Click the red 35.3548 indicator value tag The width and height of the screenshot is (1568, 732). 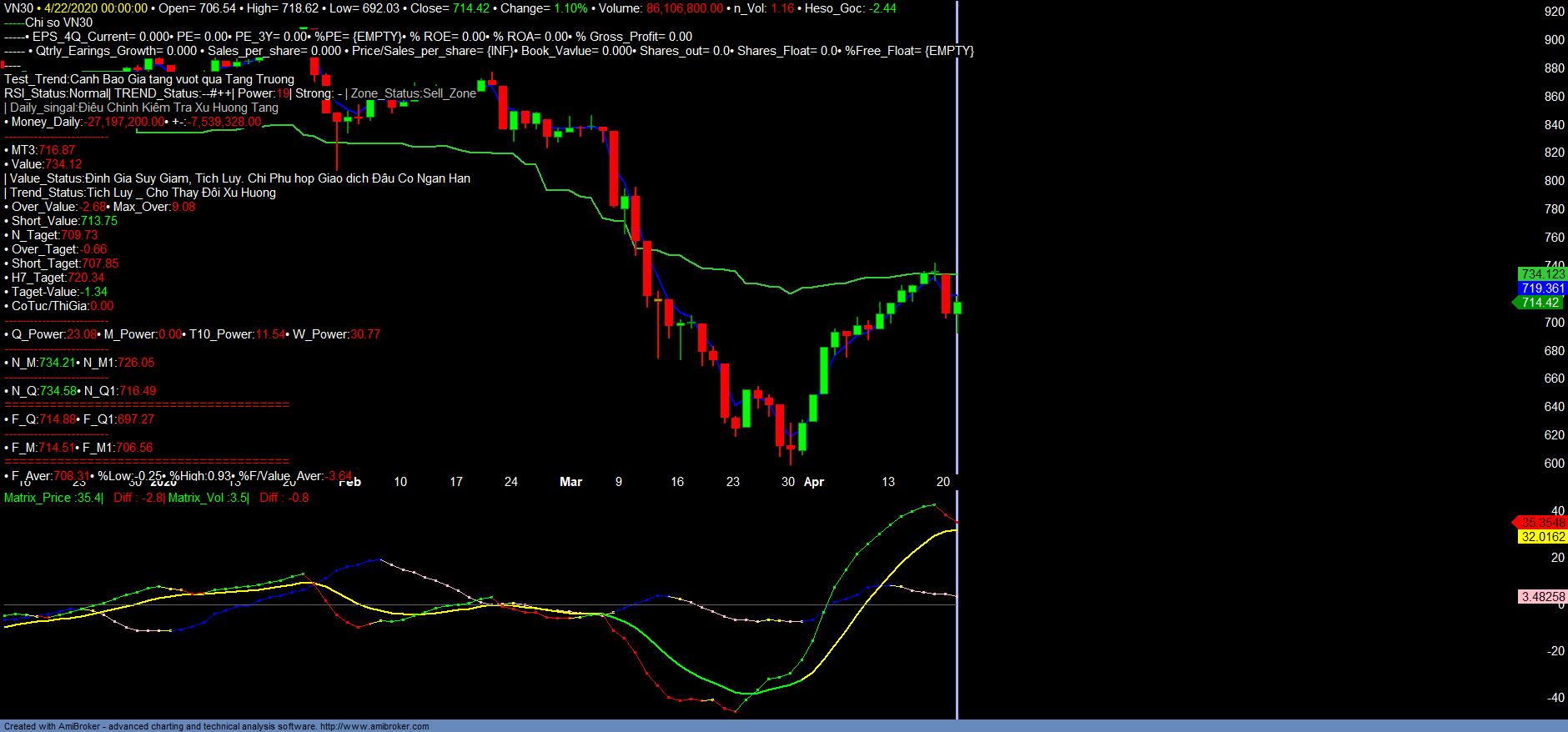pos(1542,523)
